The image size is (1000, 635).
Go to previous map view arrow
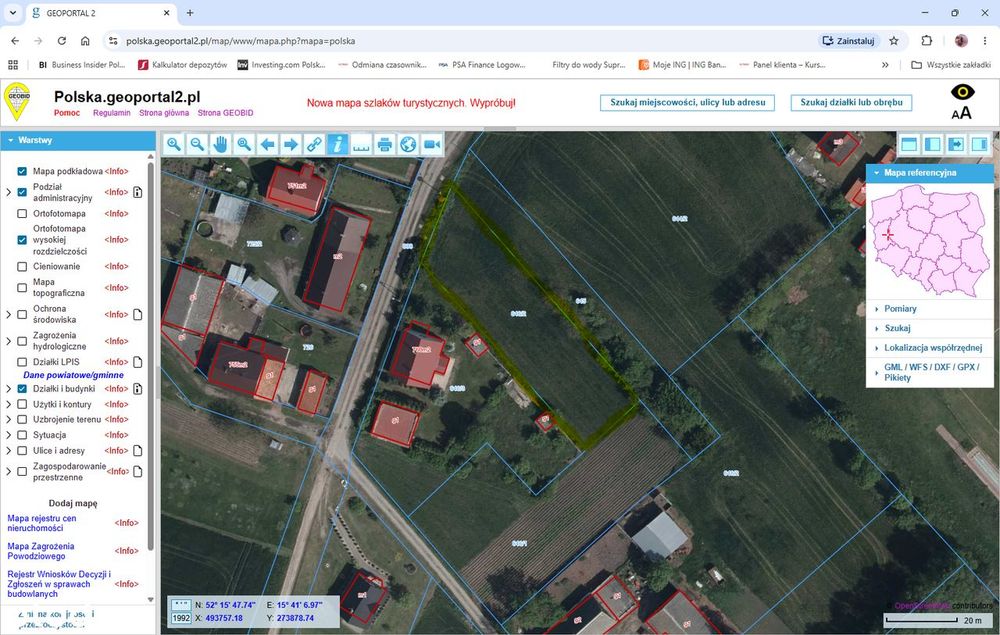[x=267, y=145]
